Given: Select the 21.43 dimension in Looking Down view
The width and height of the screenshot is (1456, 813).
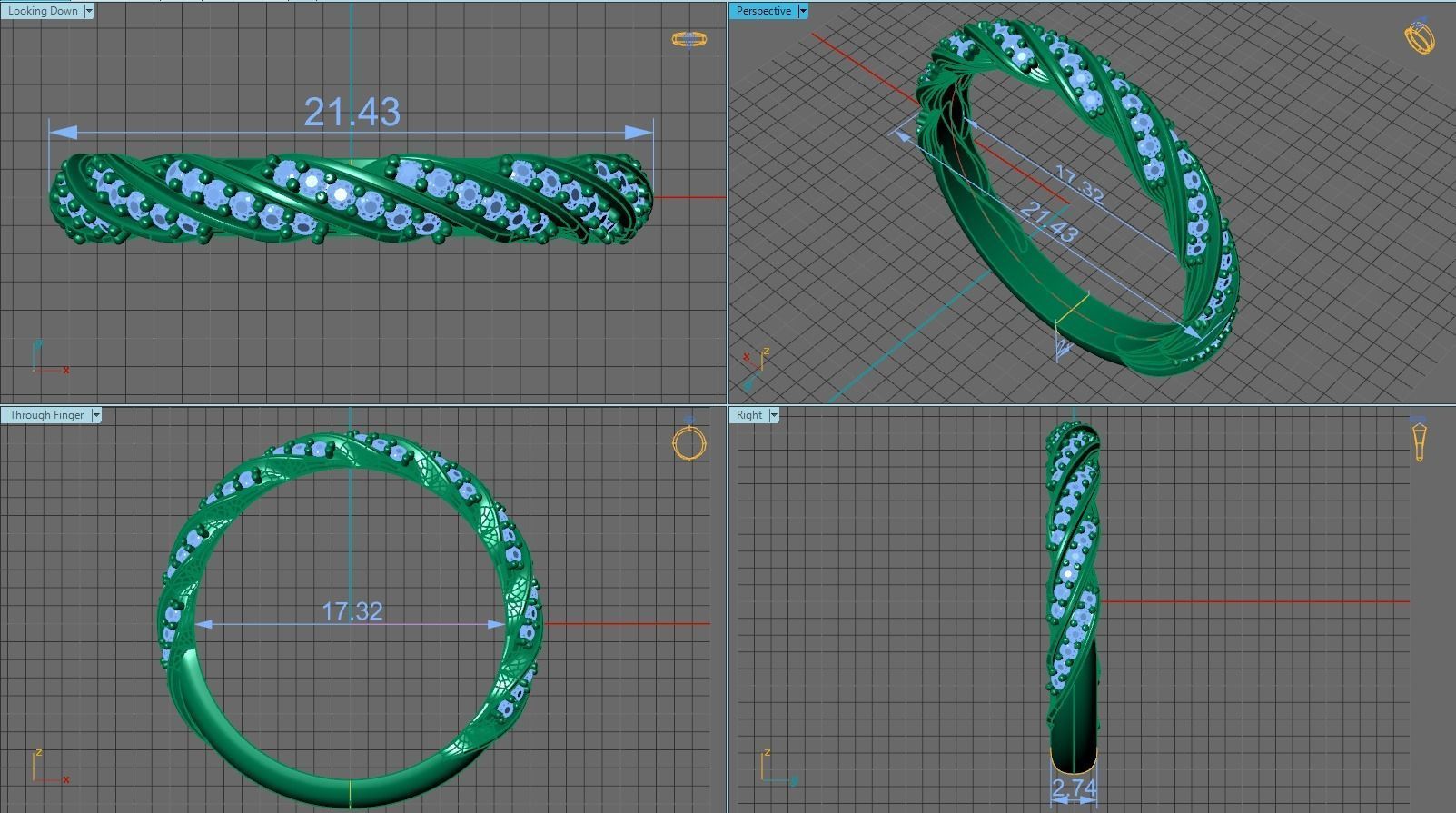Looking at the screenshot, I should (352, 112).
